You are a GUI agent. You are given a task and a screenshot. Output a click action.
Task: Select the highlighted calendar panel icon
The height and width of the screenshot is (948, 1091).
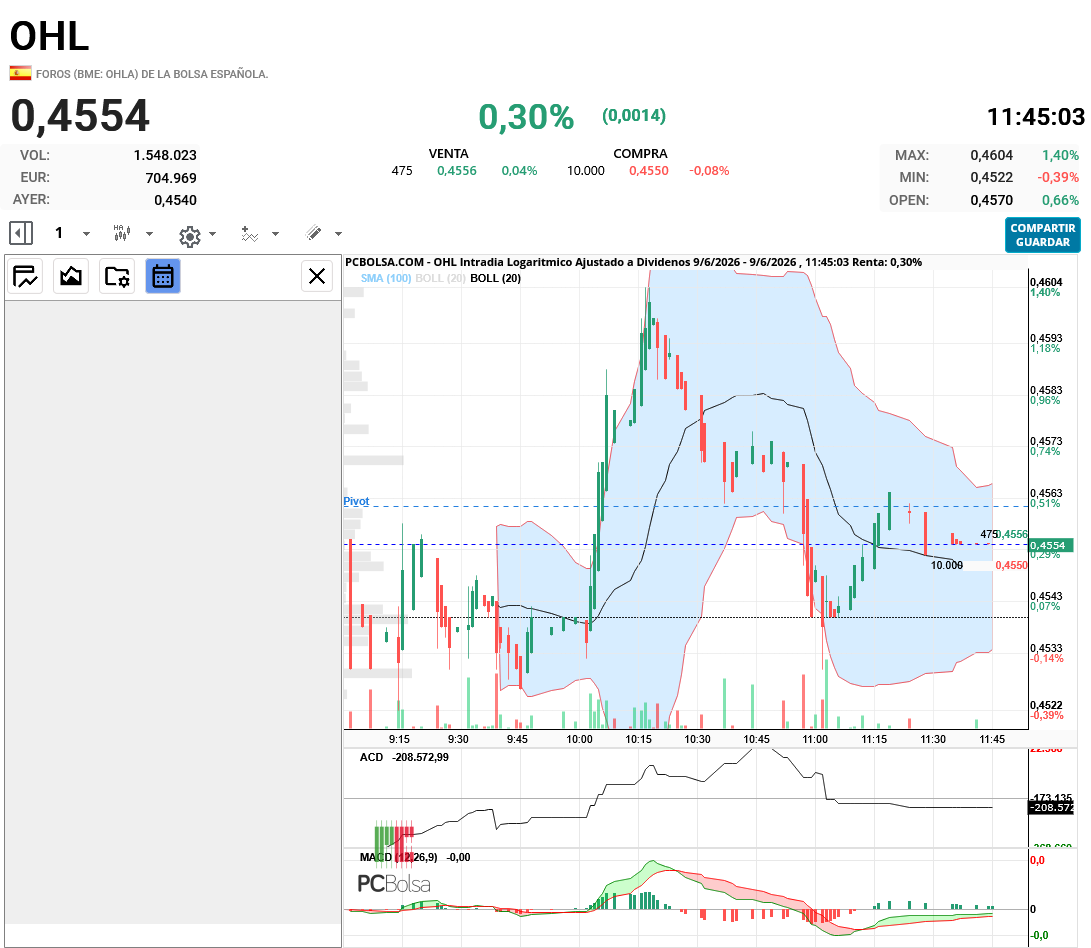(163, 276)
